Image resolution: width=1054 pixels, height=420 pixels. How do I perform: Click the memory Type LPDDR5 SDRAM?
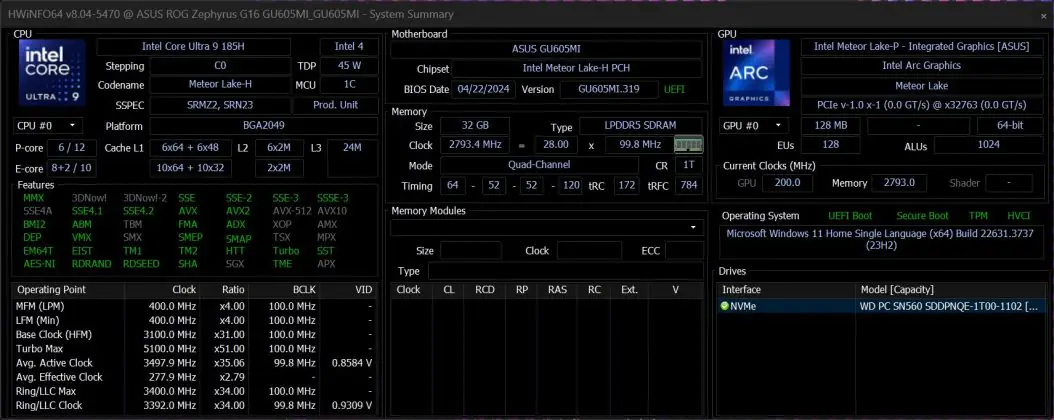click(641, 126)
